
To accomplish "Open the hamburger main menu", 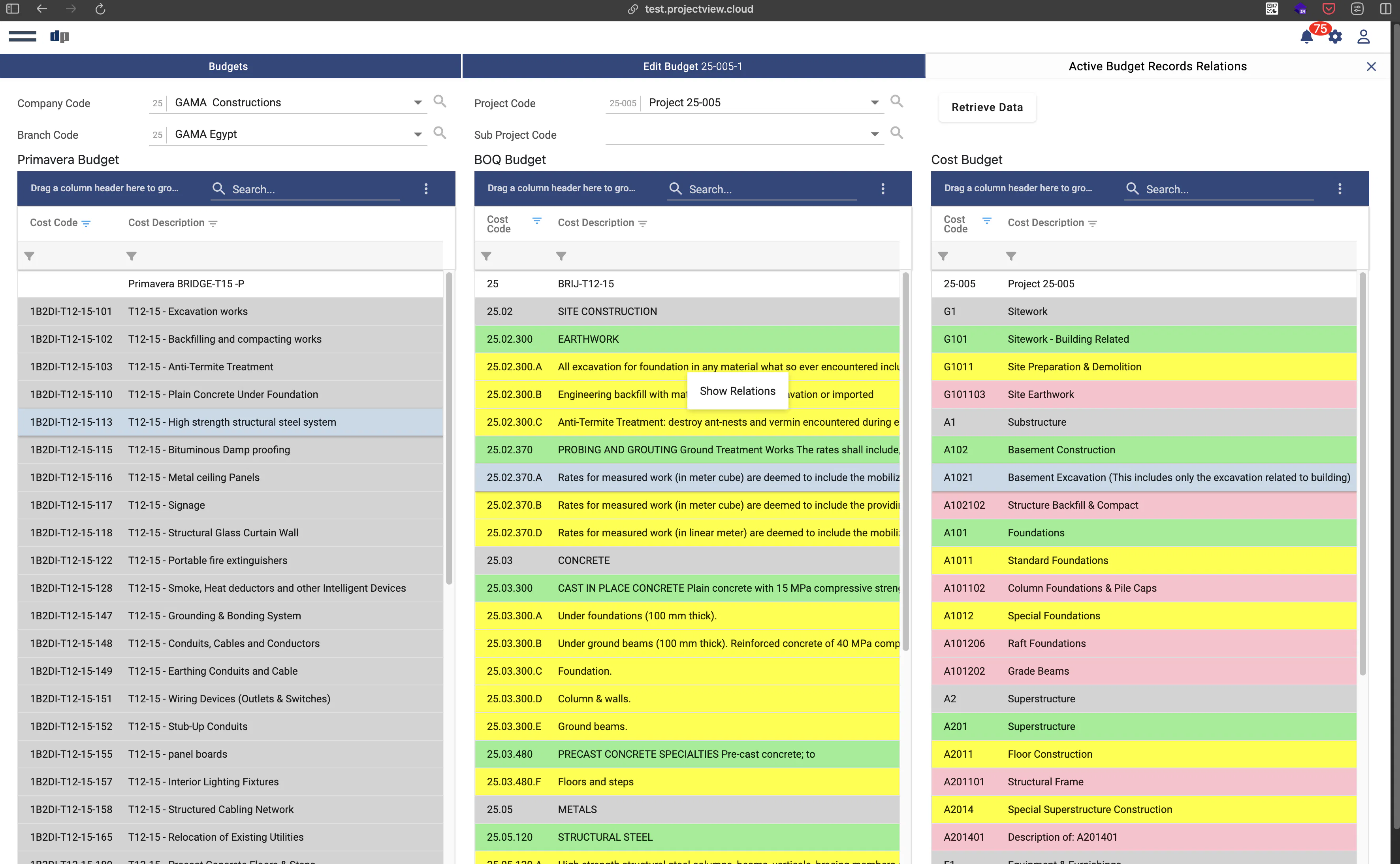I will (22, 37).
